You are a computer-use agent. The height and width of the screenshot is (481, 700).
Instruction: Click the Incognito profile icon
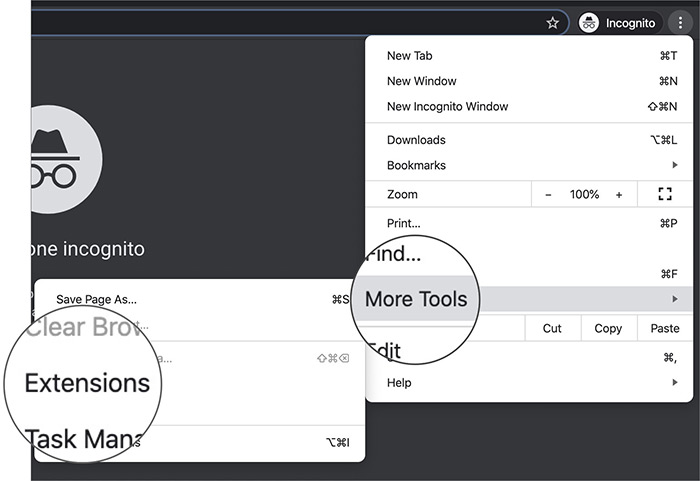[x=590, y=23]
